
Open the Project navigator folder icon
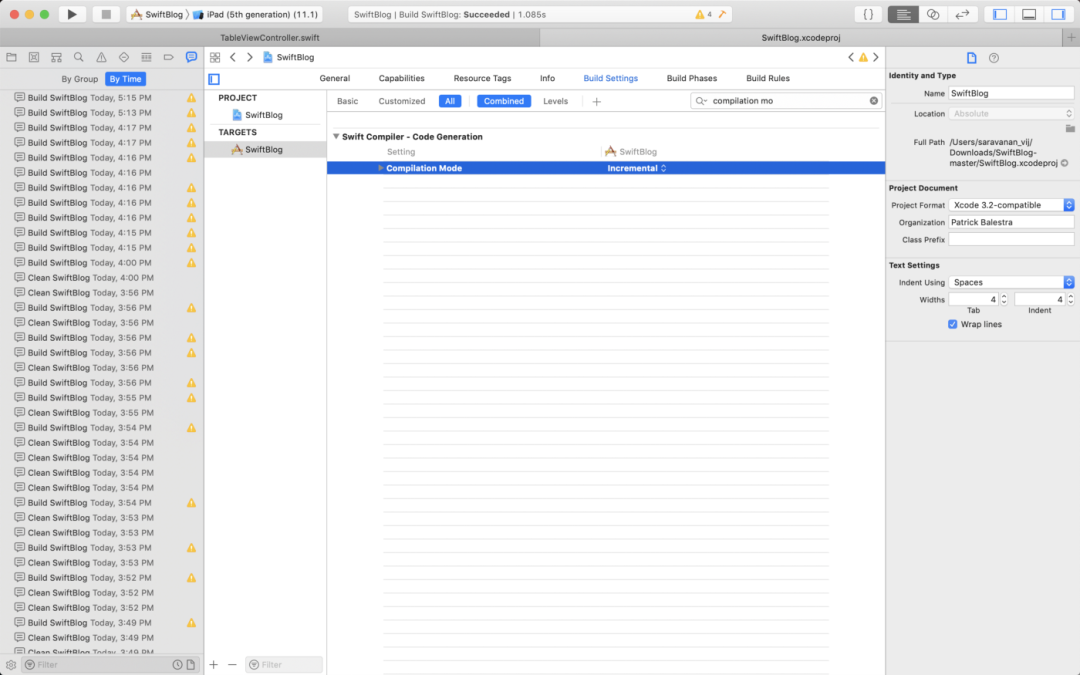click(11, 57)
